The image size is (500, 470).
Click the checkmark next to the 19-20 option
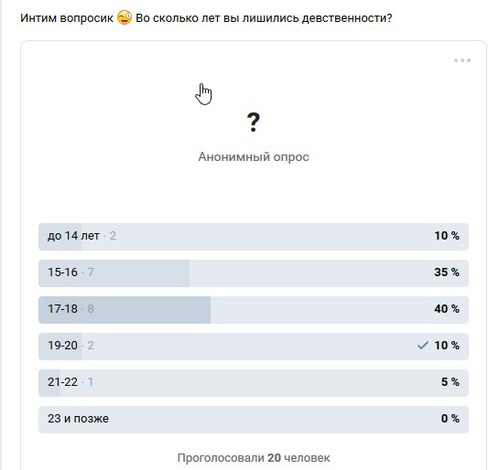tap(423, 345)
